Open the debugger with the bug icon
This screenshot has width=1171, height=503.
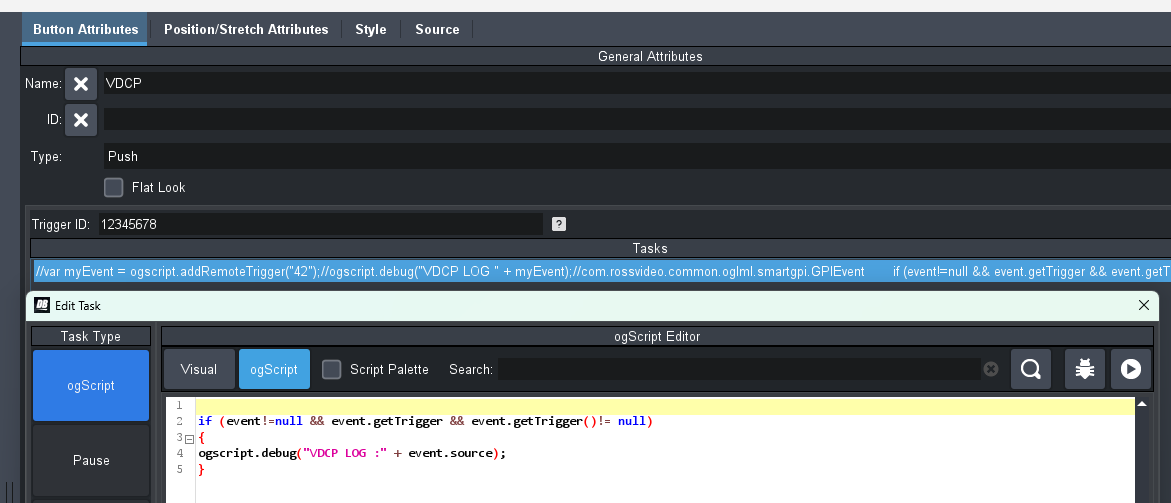pos(1084,369)
